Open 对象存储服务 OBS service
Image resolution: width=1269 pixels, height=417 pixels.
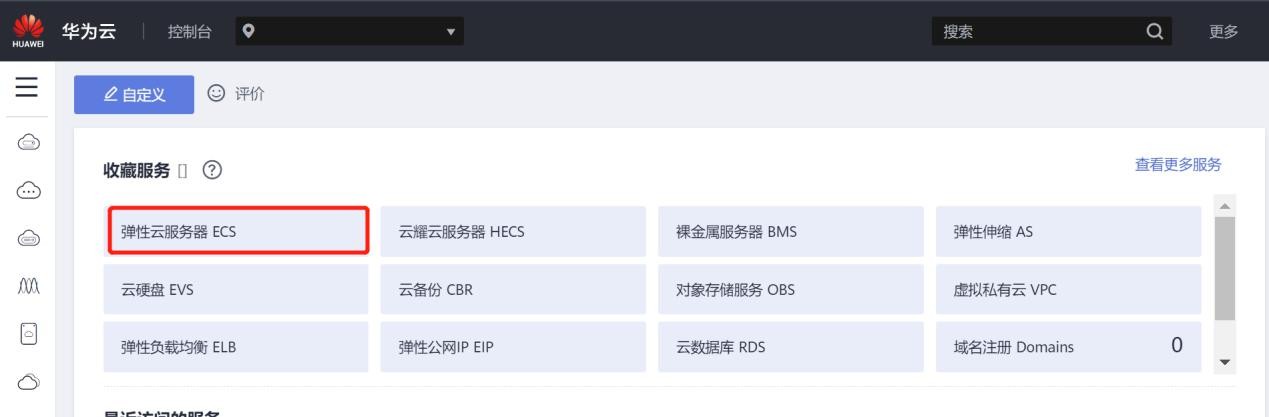tap(790, 290)
